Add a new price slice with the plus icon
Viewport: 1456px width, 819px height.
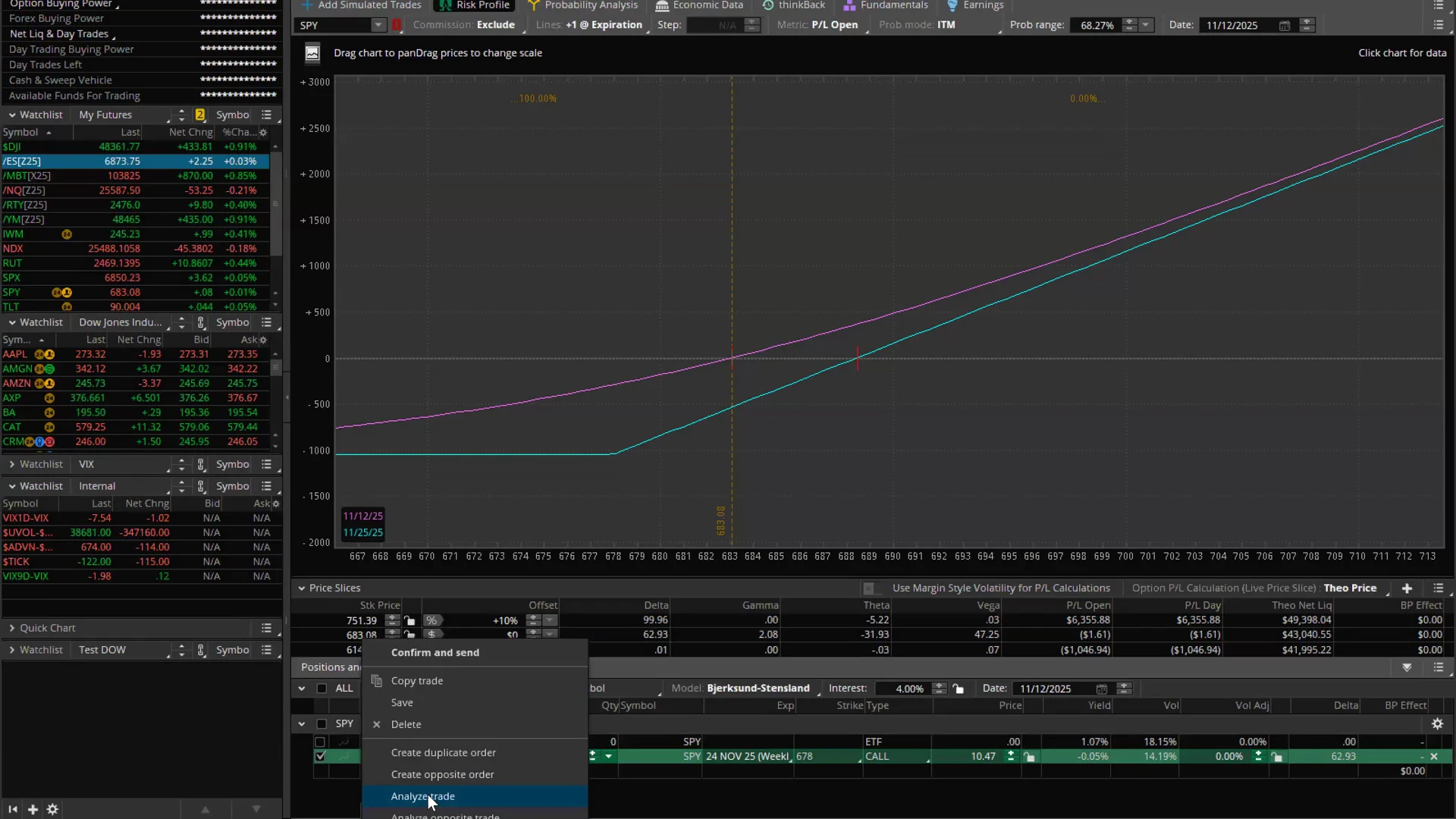(1407, 588)
